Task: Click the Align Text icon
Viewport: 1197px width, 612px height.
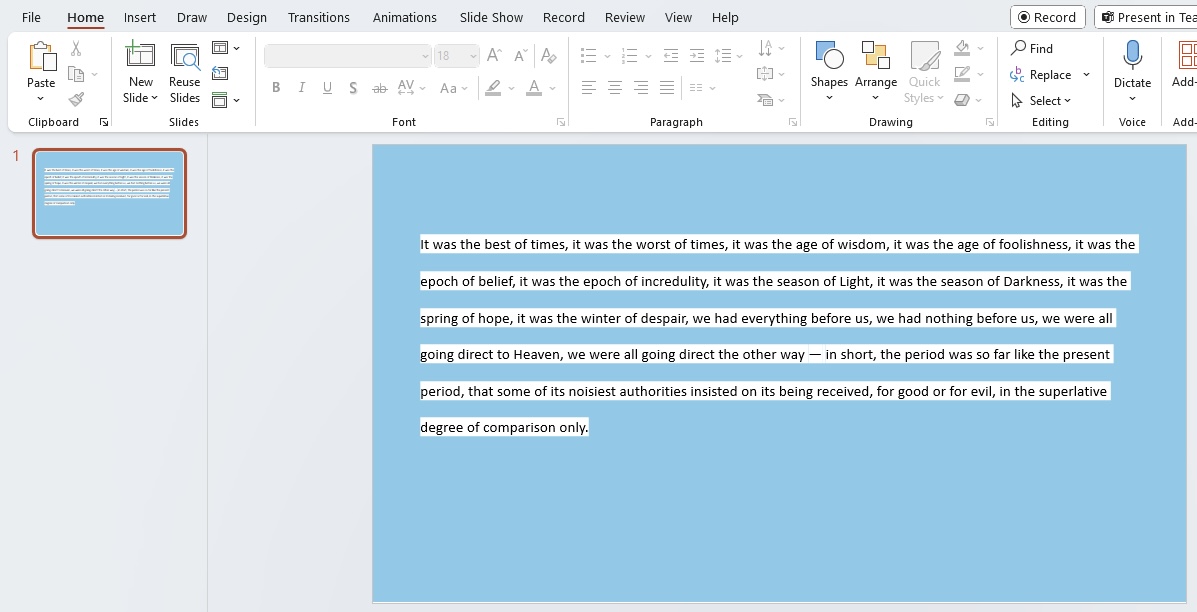Action: coord(765,73)
